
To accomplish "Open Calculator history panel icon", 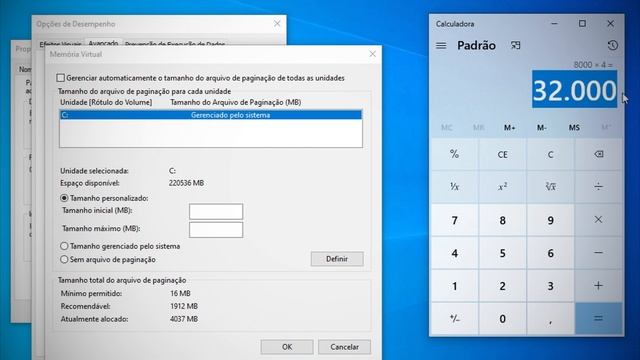I will [612, 45].
